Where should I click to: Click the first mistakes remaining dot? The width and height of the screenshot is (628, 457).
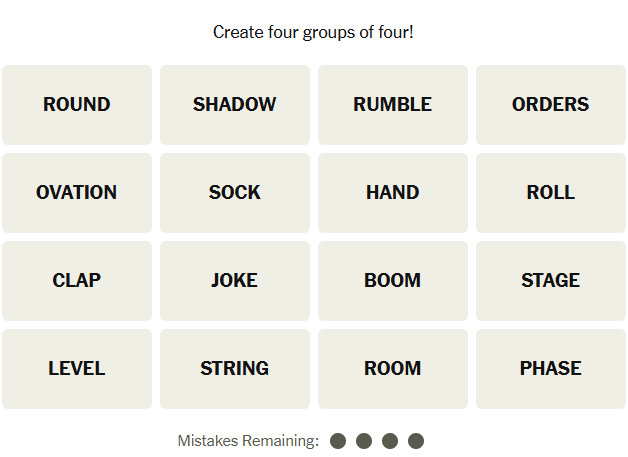point(338,441)
